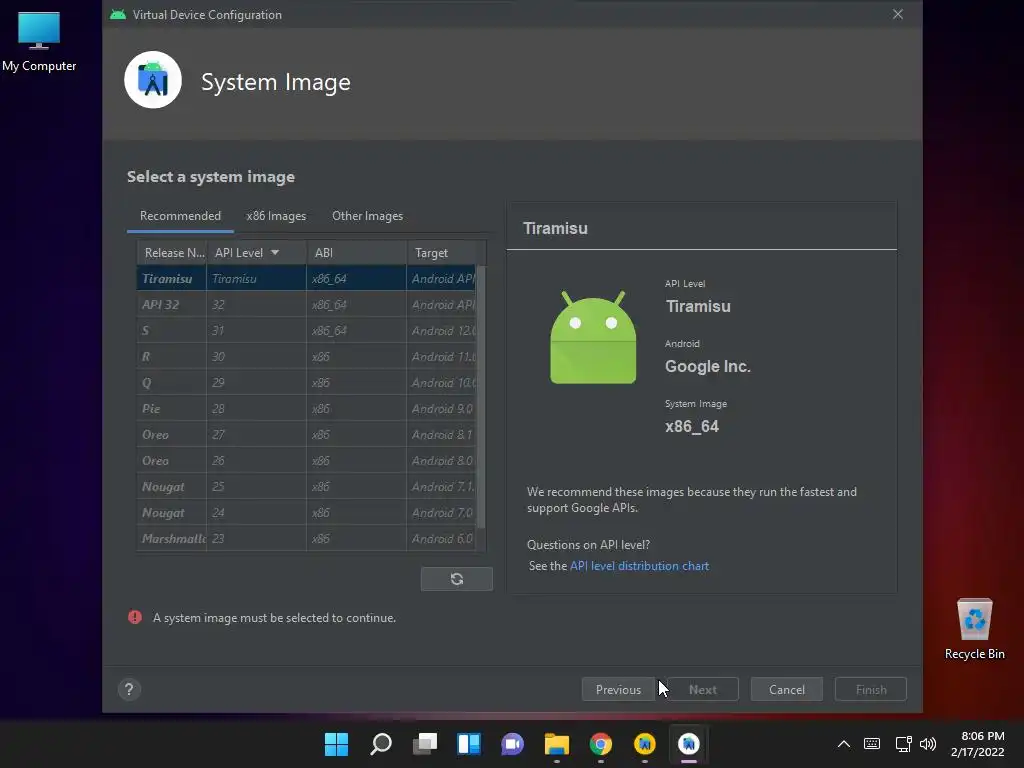Switch to the x86 Images tab
1024x768 pixels.
276,216
